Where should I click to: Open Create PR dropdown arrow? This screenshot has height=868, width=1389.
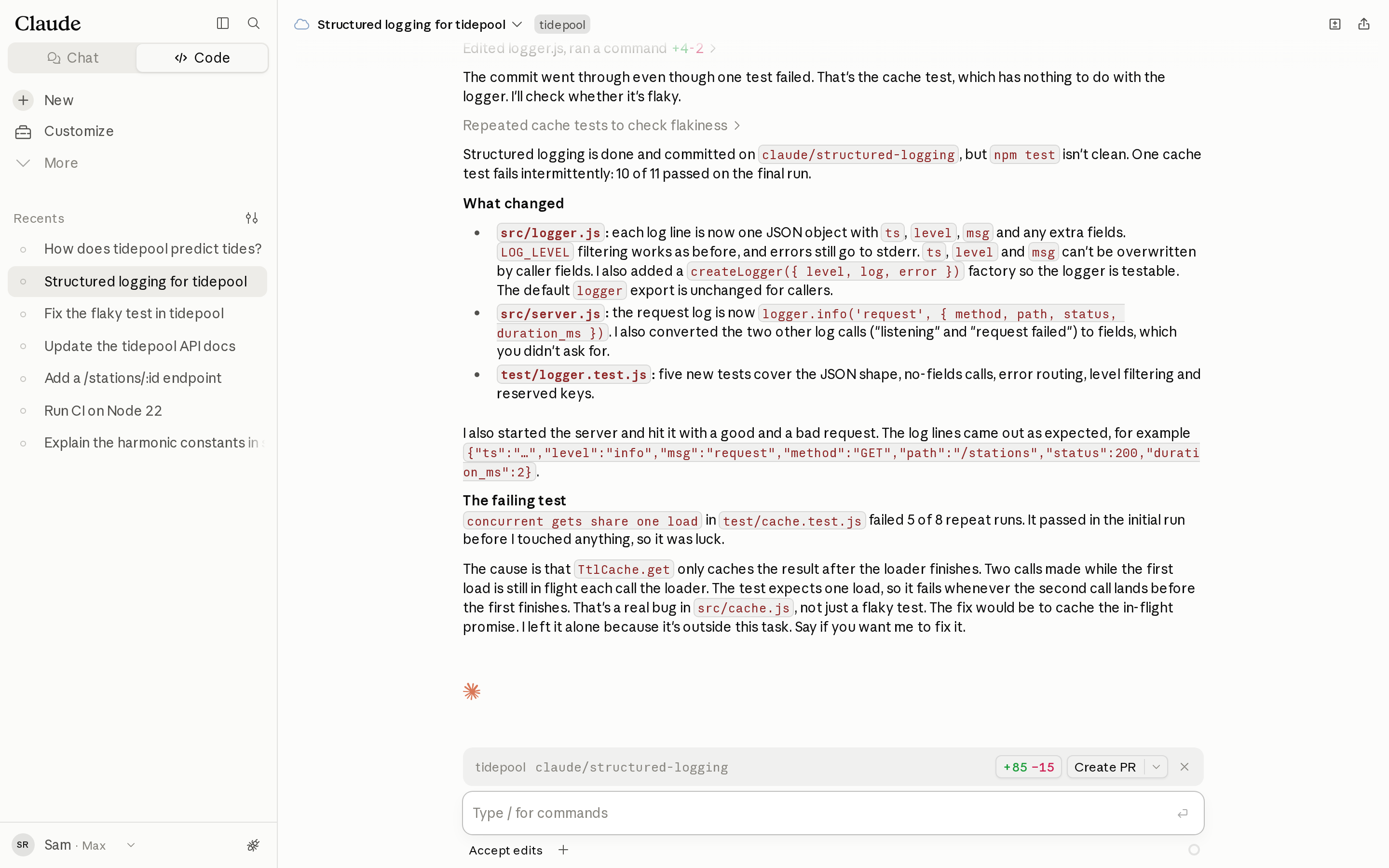tap(1156, 767)
